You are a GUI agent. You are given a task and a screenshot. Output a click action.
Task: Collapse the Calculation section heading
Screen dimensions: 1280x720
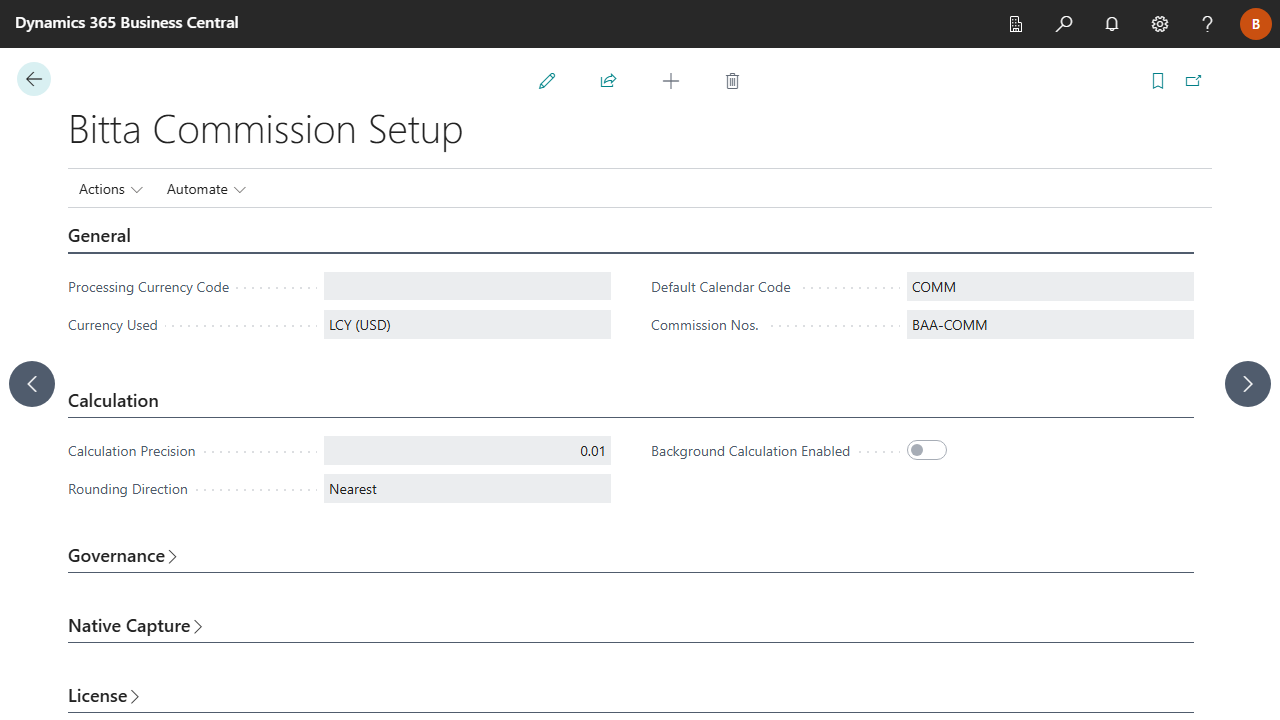tap(113, 401)
